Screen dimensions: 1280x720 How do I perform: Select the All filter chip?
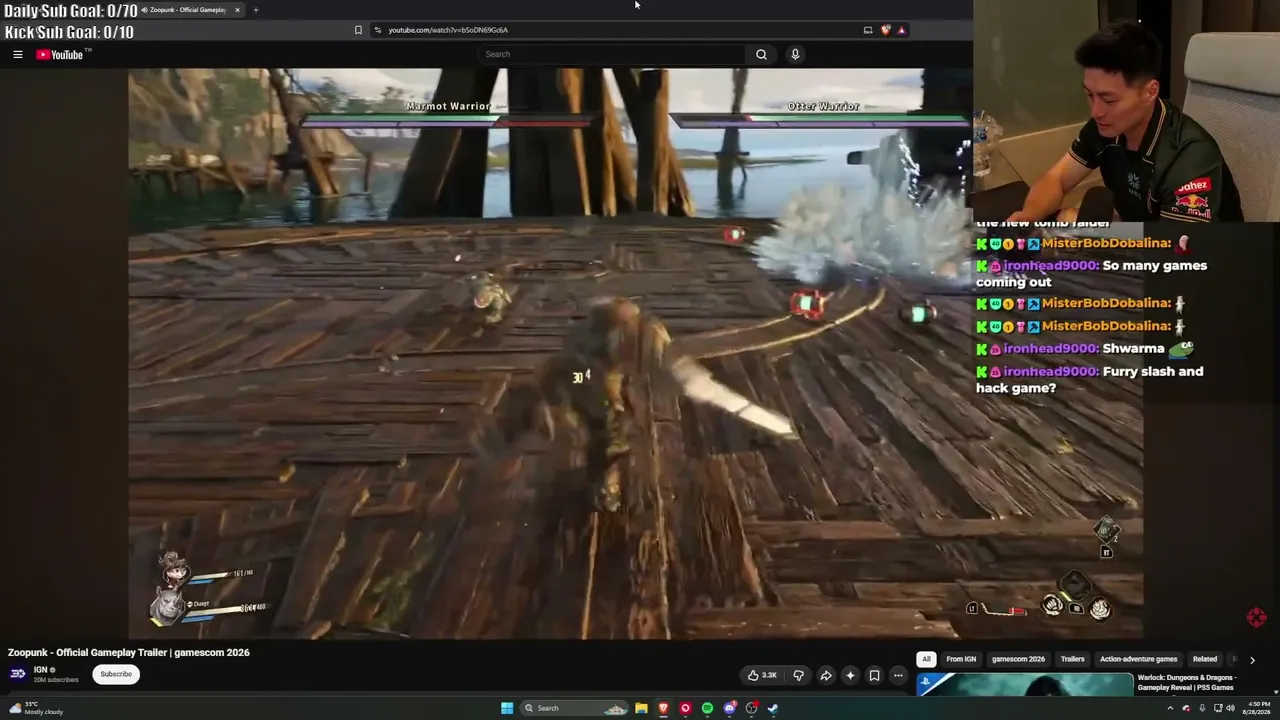click(927, 659)
